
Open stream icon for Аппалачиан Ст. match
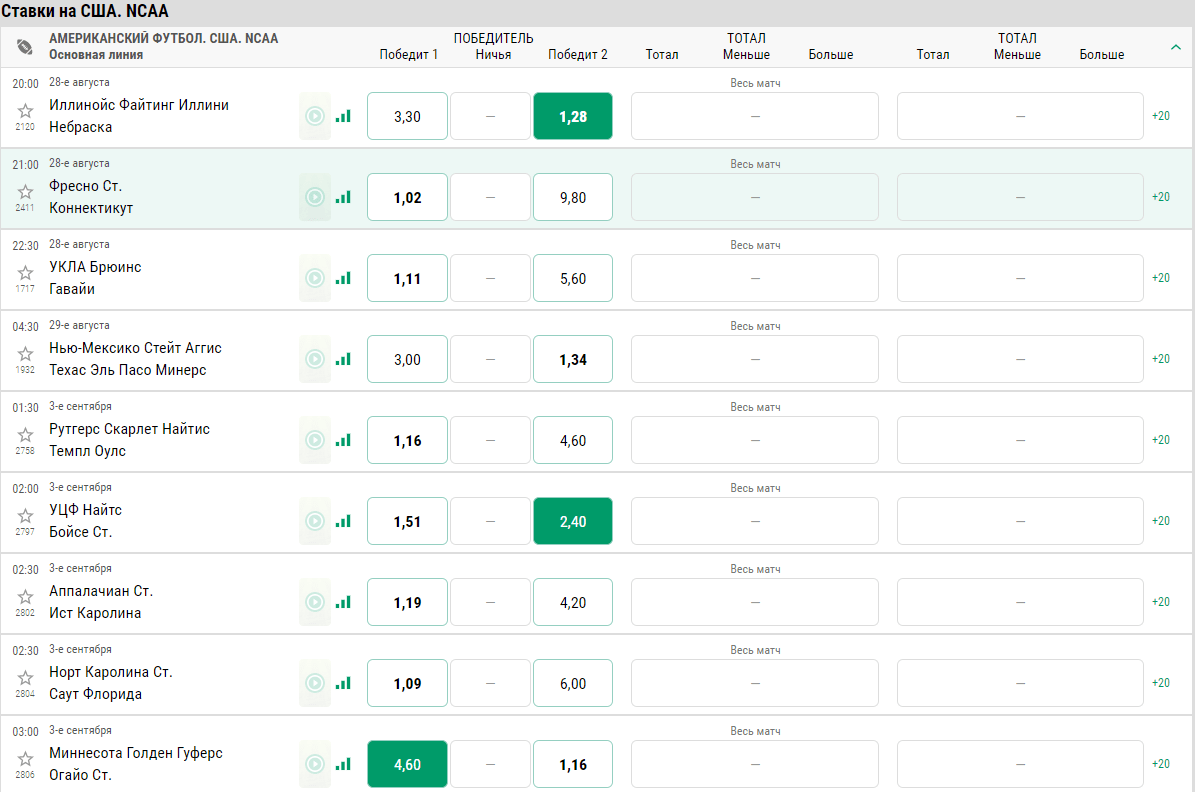coord(315,602)
